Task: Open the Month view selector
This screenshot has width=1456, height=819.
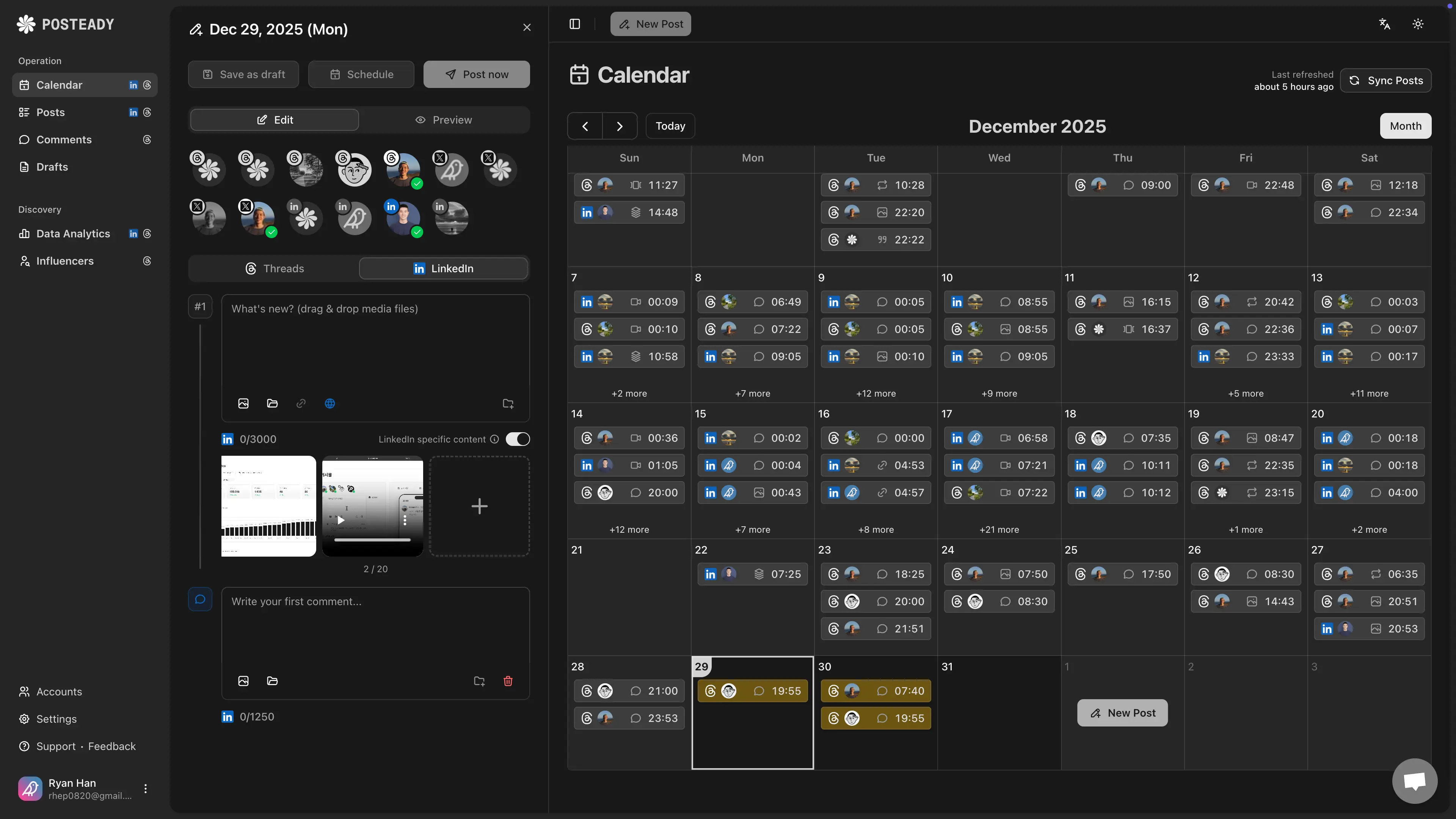Action: [x=1406, y=126]
